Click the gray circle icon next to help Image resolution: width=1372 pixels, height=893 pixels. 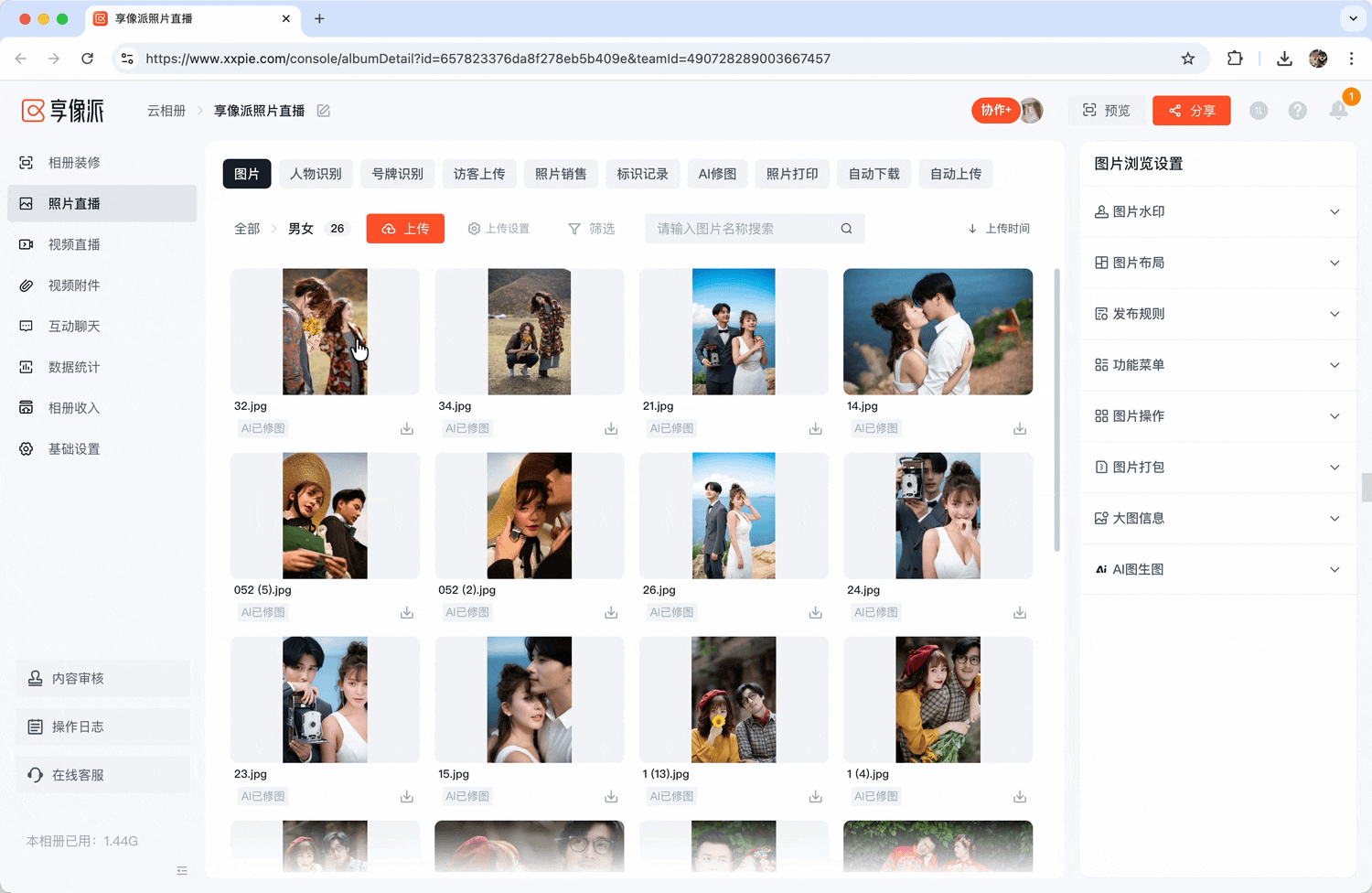pos(1259,111)
